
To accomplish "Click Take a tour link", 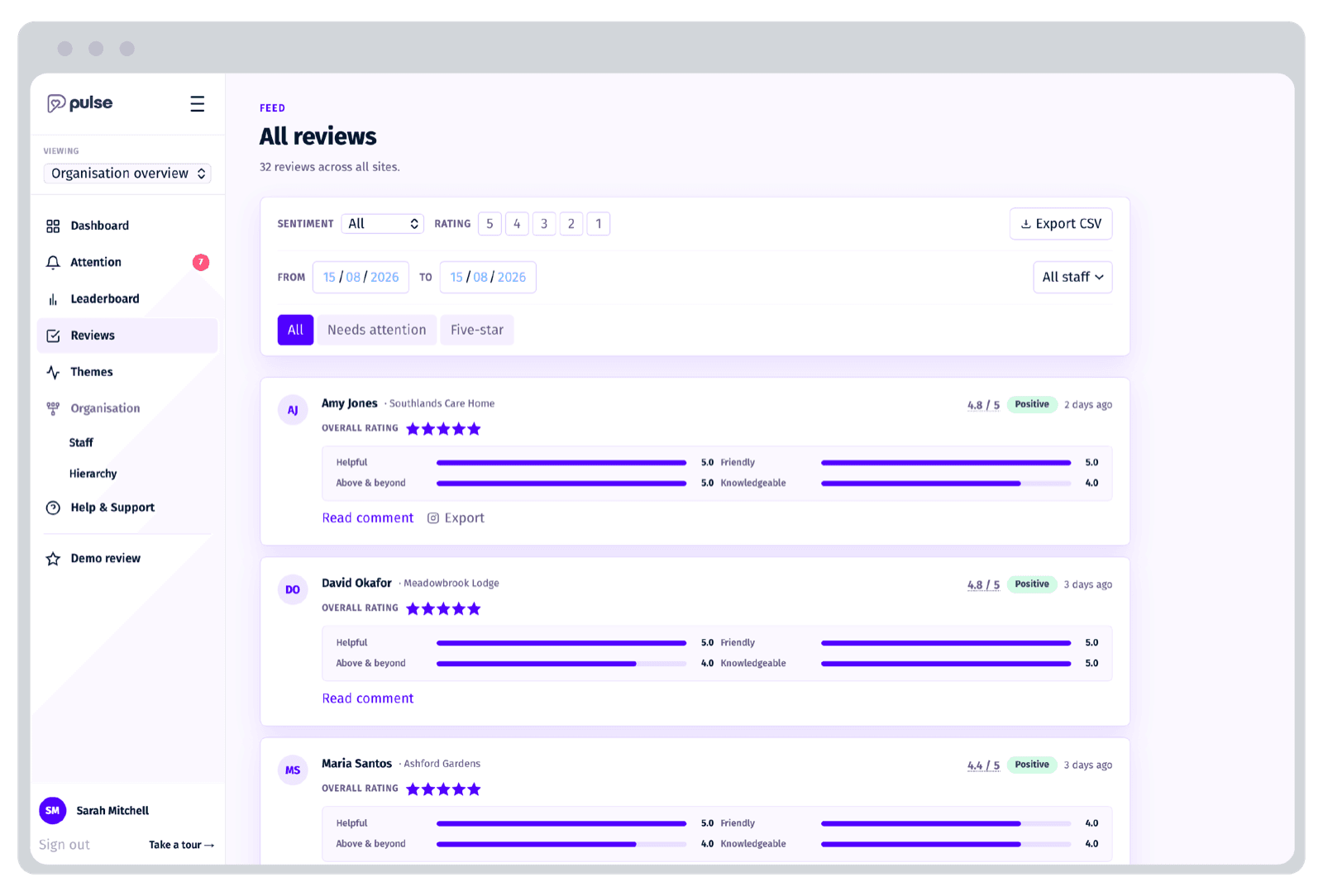I will coord(181,845).
